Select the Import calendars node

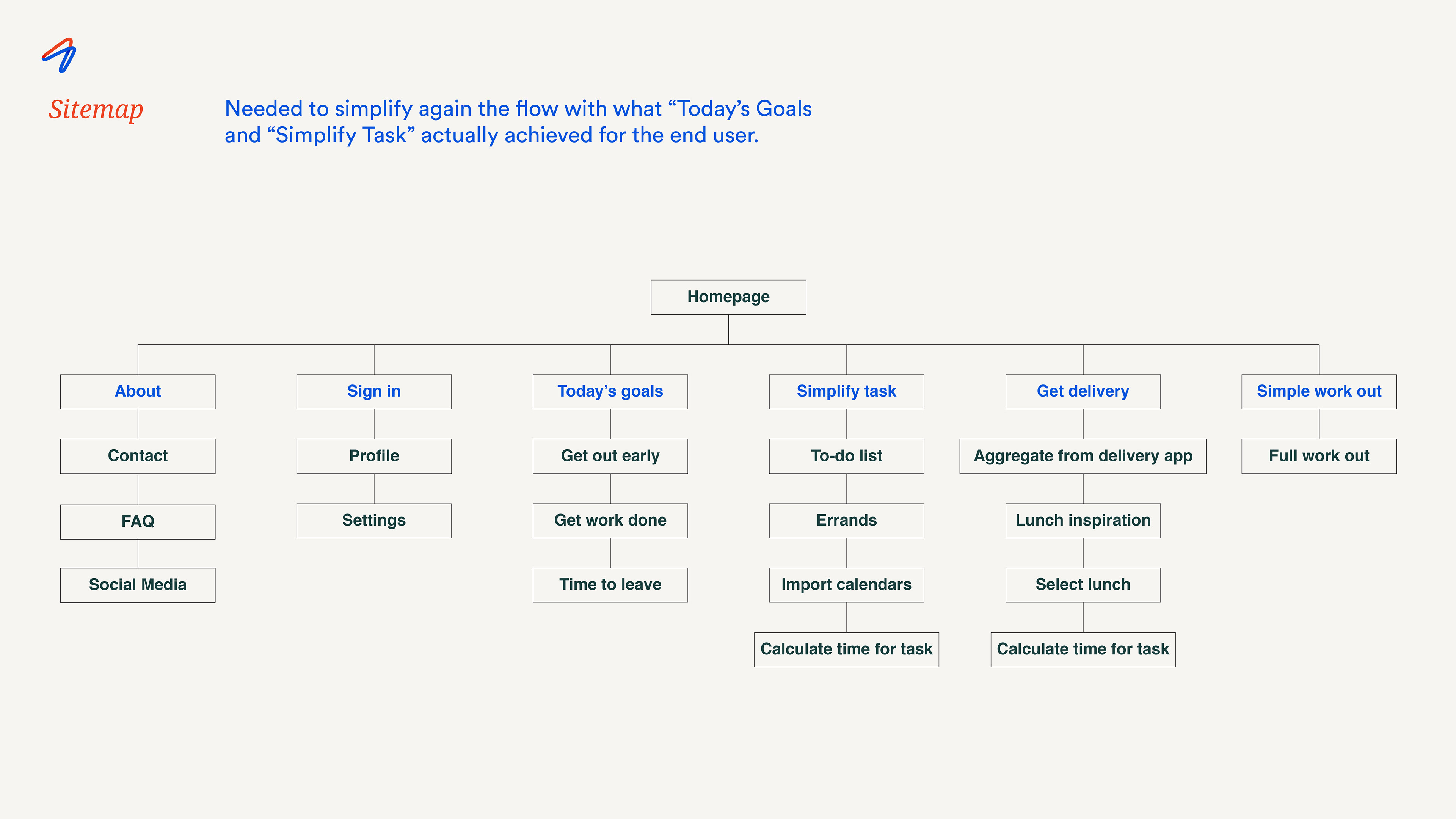point(846,584)
